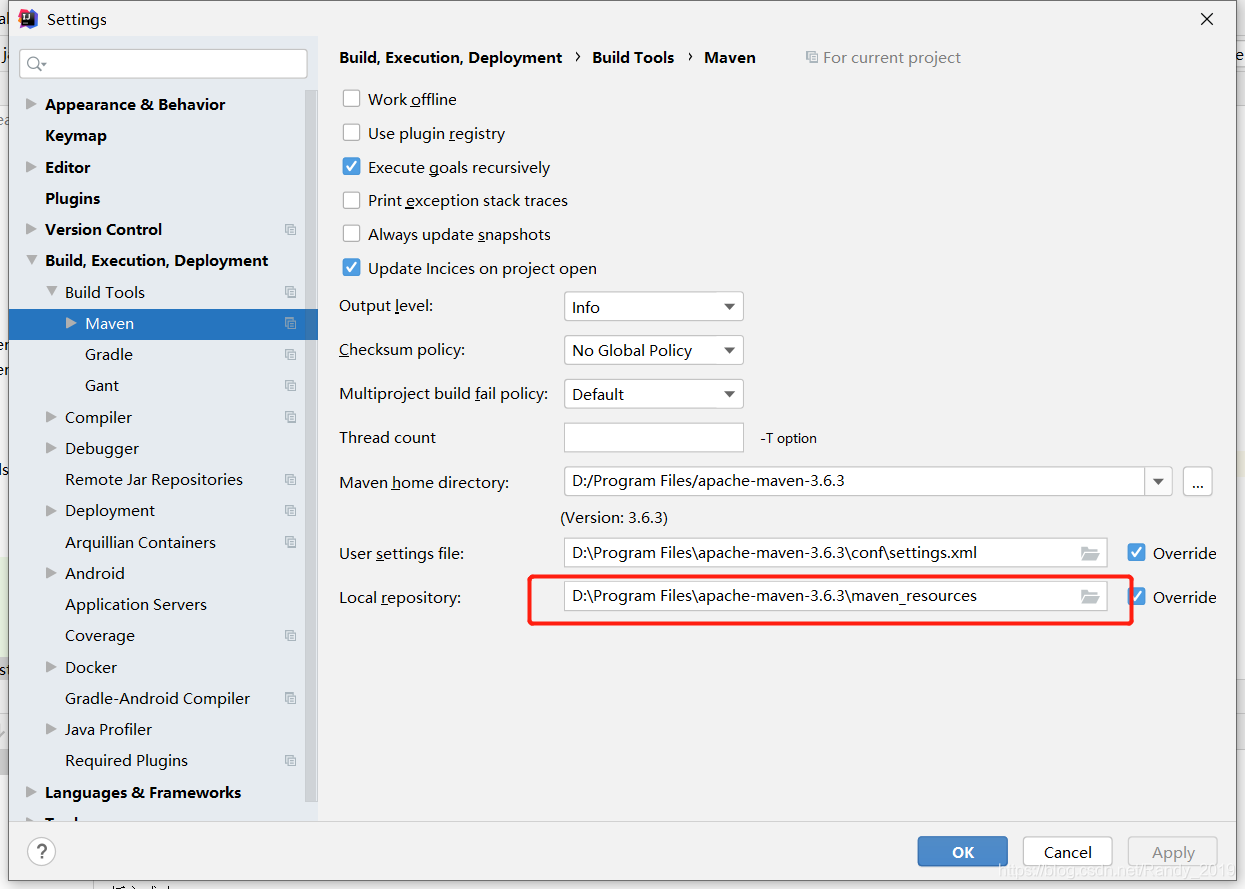The height and width of the screenshot is (889, 1245).
Task: Open the Checksum policy dropdown
Action: (654, 350)
